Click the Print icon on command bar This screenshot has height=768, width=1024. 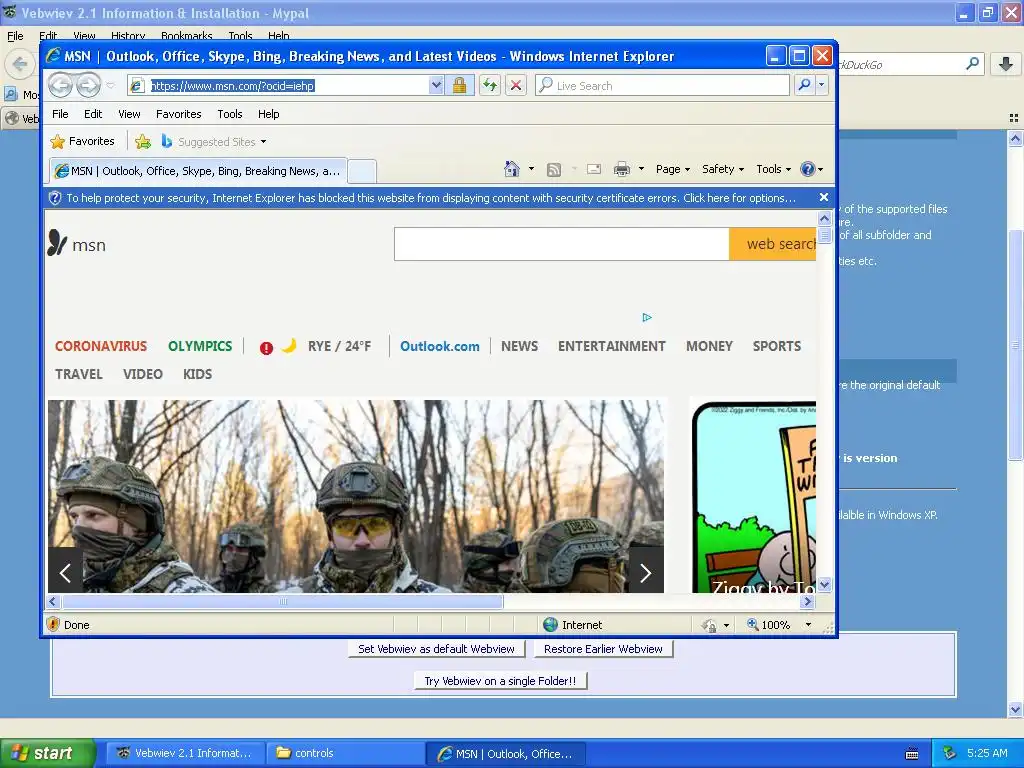(622, 169)
